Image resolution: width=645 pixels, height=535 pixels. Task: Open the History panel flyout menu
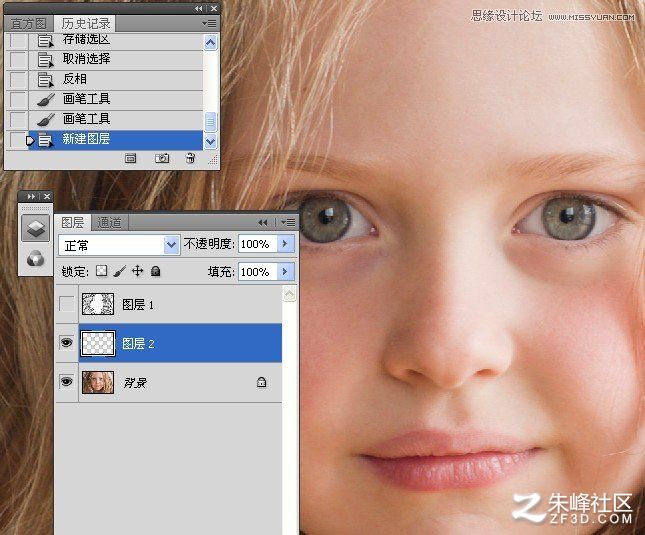click(209, 24)
